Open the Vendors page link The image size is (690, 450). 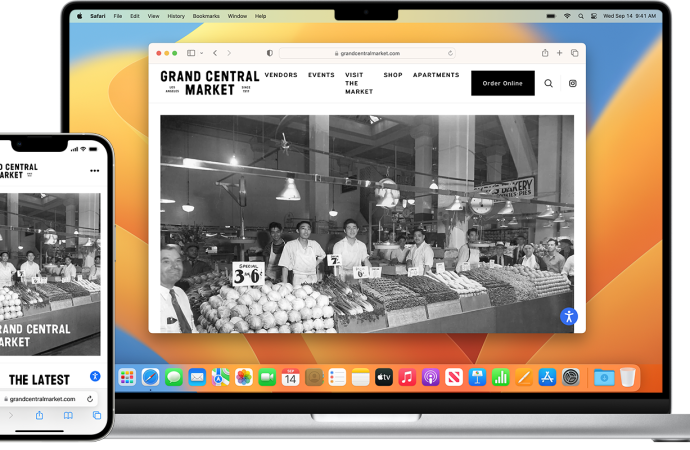point(281,75)
